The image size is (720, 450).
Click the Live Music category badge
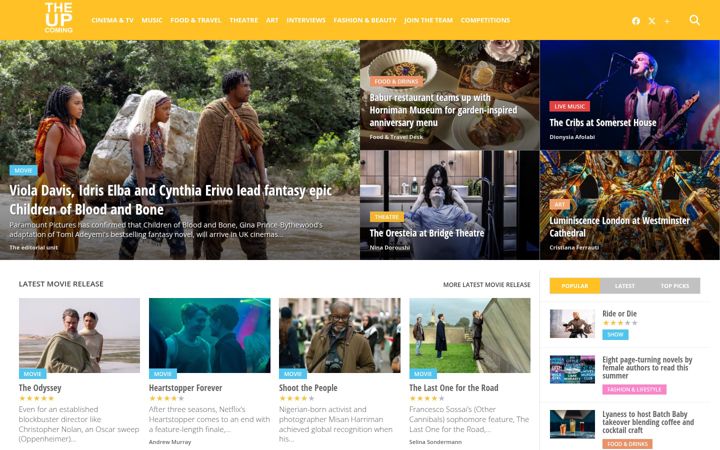(x=569, y=106)
